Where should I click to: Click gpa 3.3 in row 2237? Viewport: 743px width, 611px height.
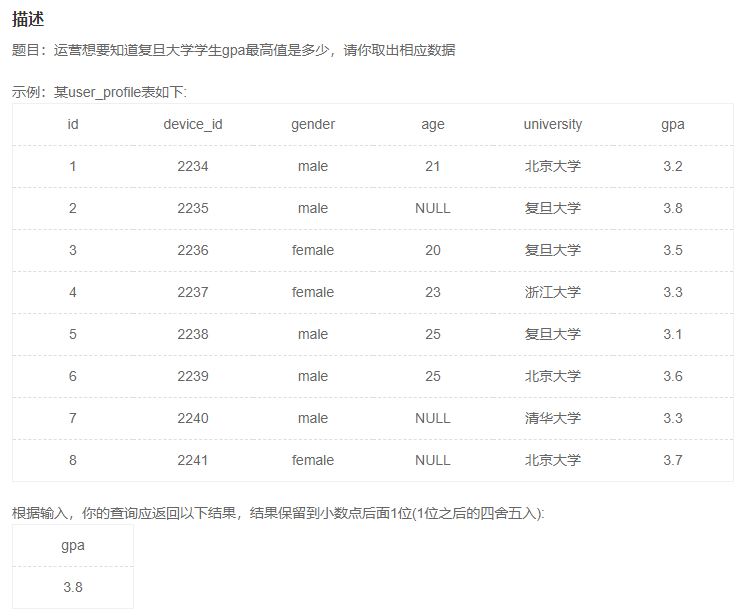click(x=673, y=292)
